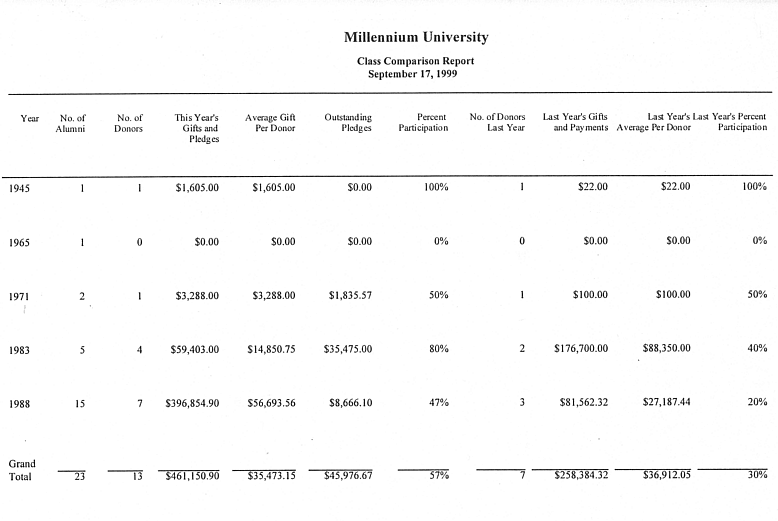Screen dimensions: 778x521
Task: Click the grand total gifts $461,150.90
Action: (x=192, y=476)
